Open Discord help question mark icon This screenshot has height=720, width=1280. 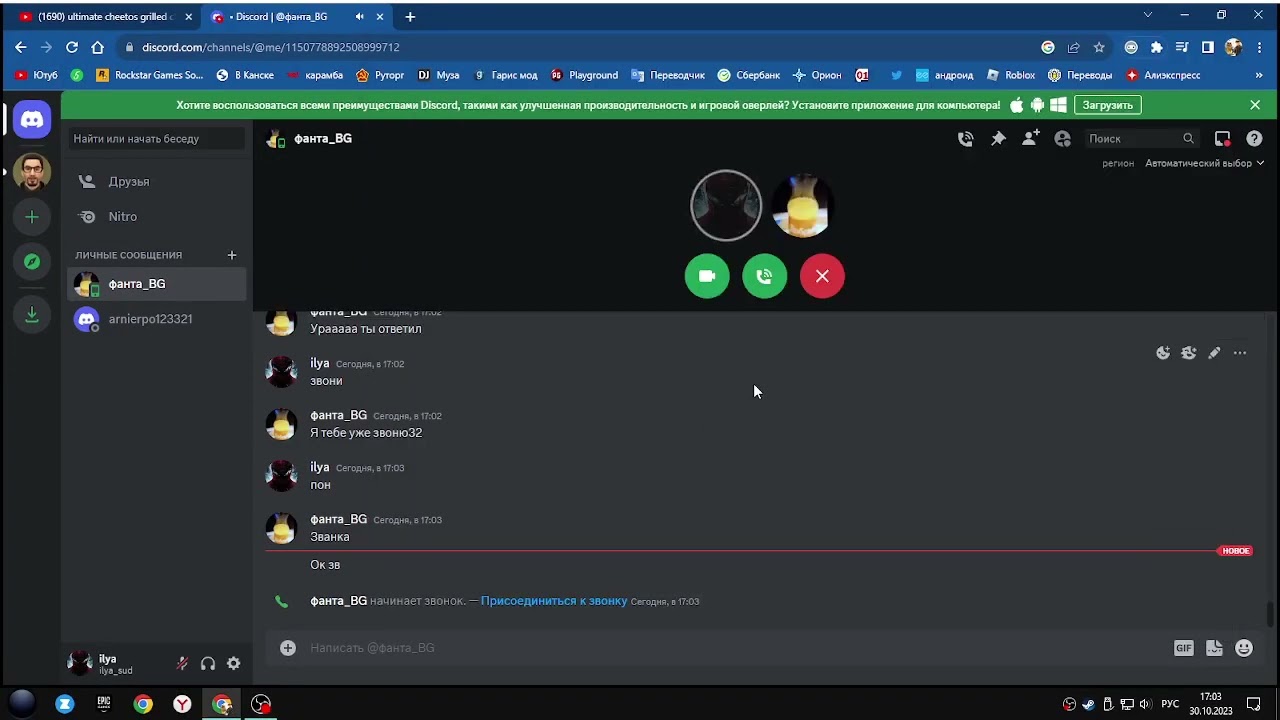(x=1254, y=139)
